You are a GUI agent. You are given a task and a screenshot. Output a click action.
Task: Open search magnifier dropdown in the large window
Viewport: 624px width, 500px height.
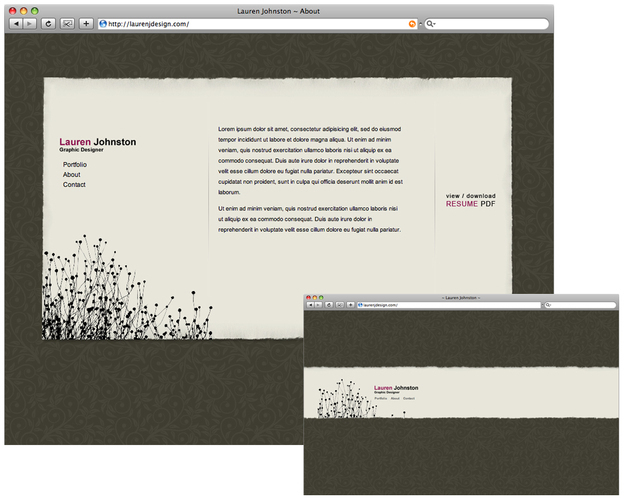pos(431,24)
